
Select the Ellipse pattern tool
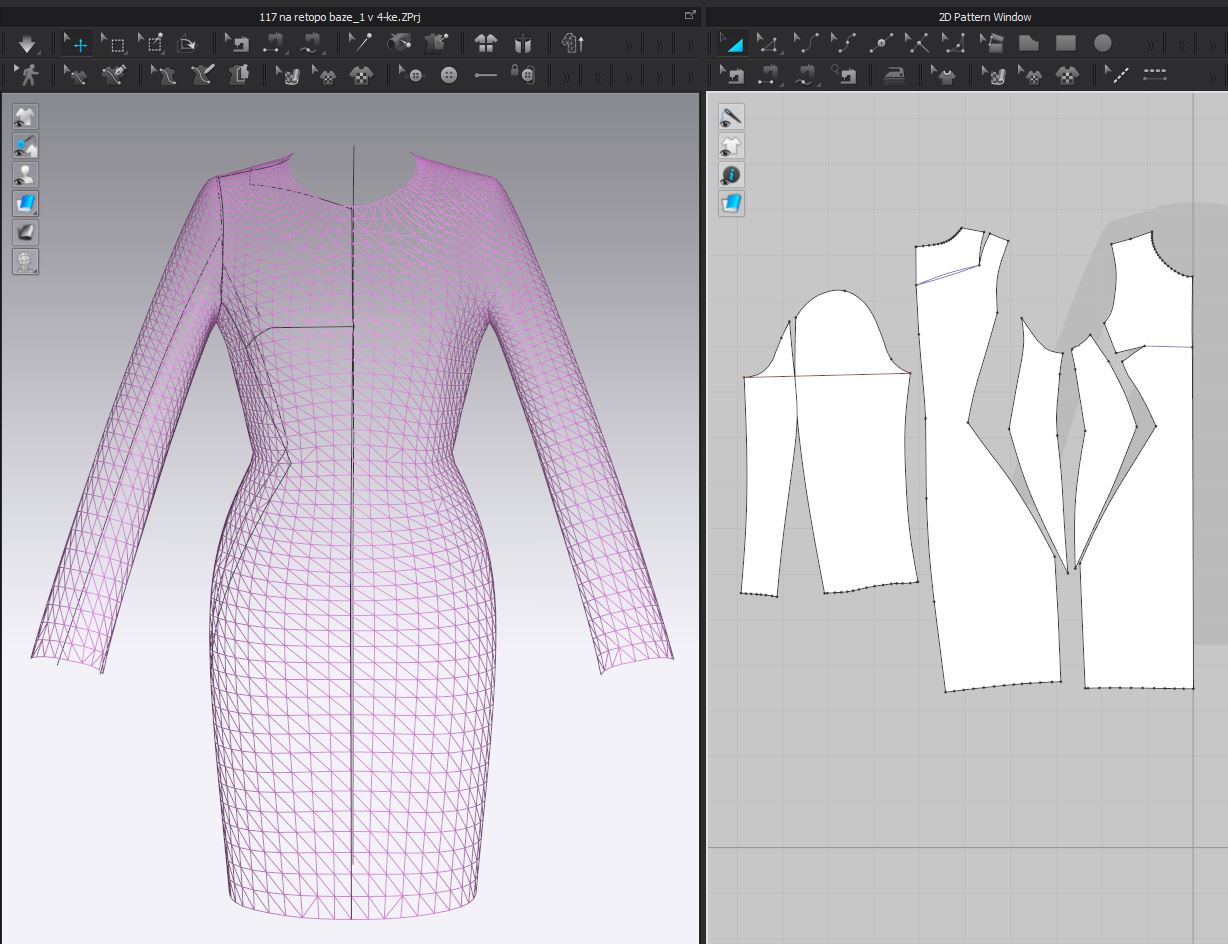point(1102,44)
